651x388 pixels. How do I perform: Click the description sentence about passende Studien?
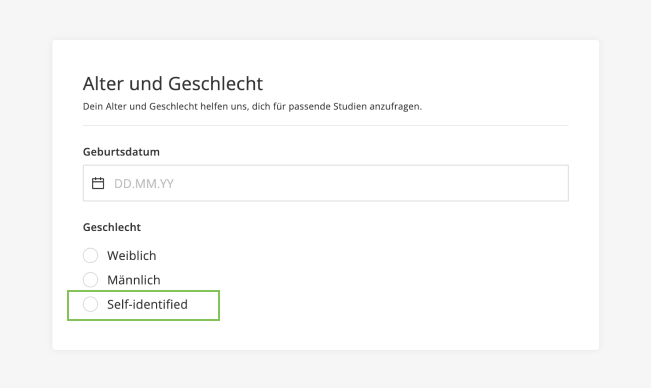point(252,107)
